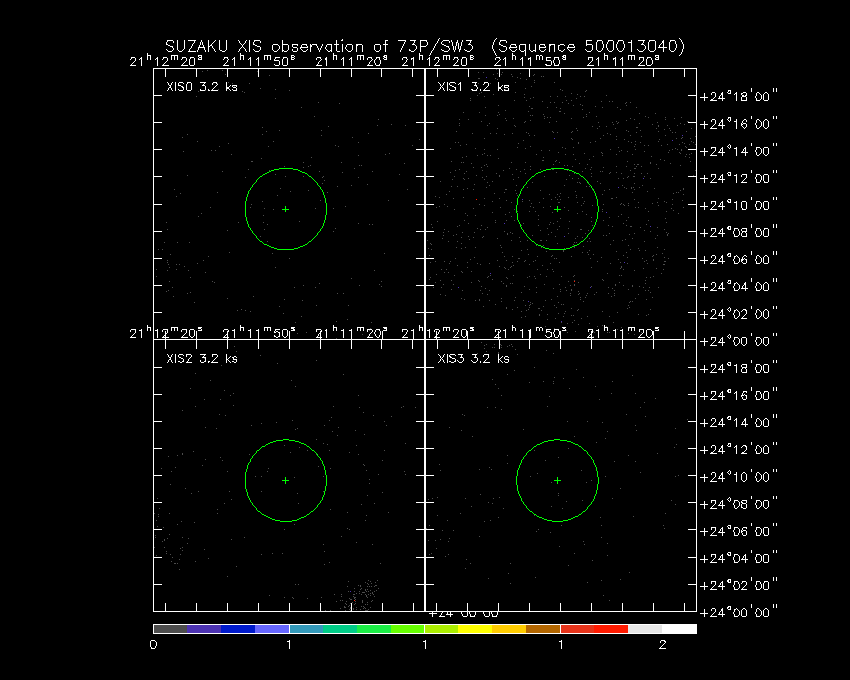Click the "XIS2 3.2 ks" panel label
Image resolution: width=850 pixels, height=680 pixels.
tap(202, 358)
